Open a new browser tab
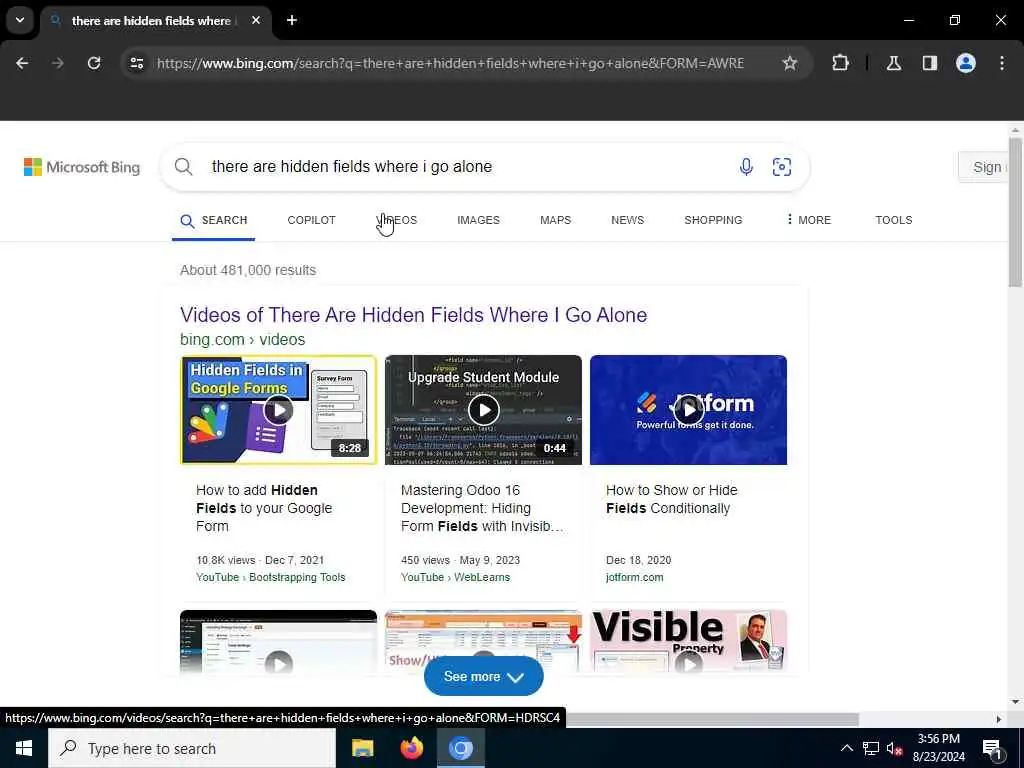This screenshot has height=768, width=1024. (x=292, y=20)
